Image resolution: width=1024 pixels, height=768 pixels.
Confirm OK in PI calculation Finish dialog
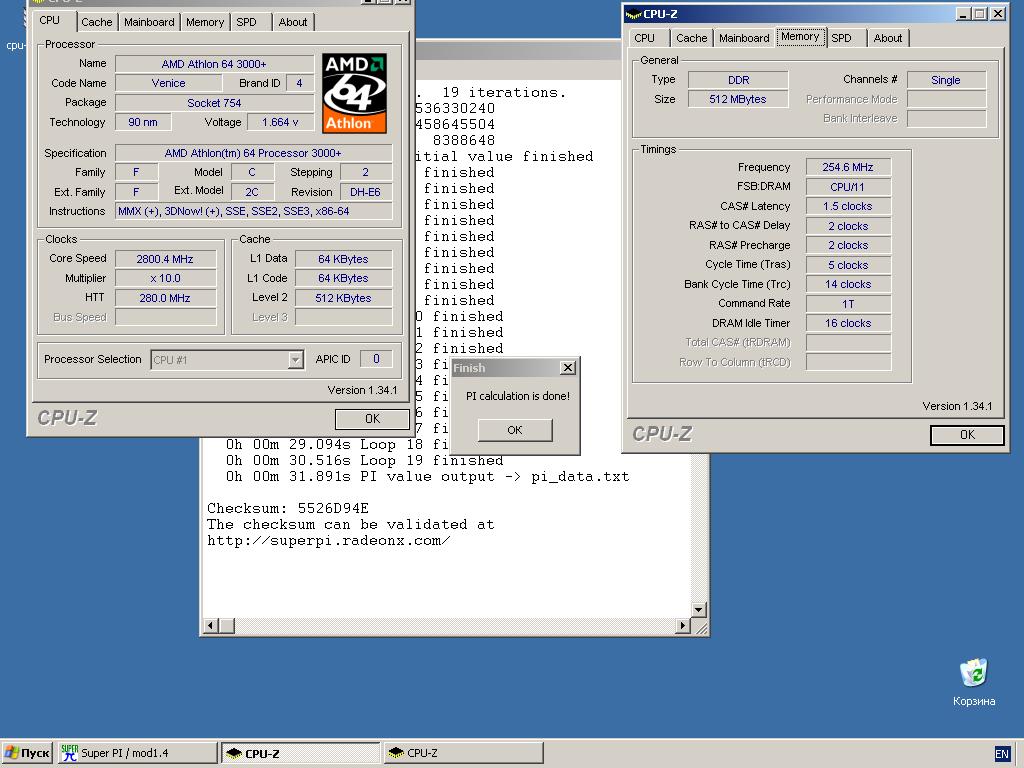point(515,430)
